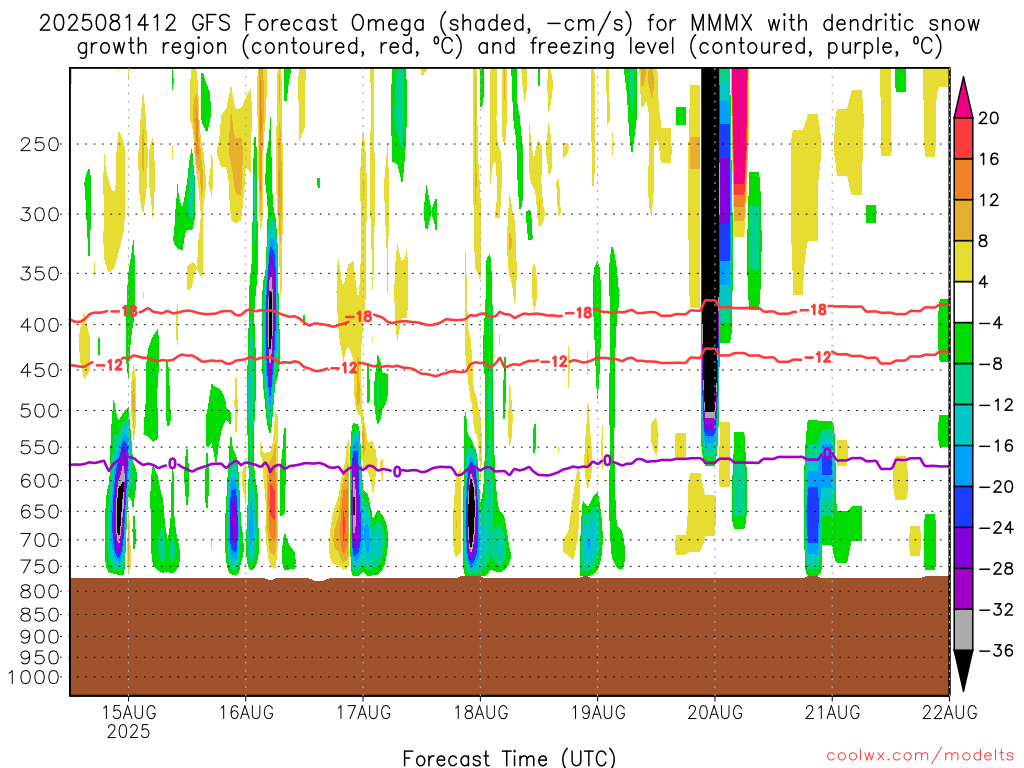Click the 250 pressure level label
The width and height of the screenshot is (1024, 768).
pyautogui.click(x=40, y=144)
